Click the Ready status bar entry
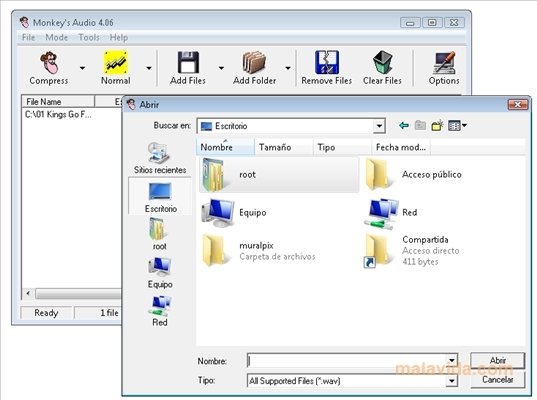 [46, 313]
